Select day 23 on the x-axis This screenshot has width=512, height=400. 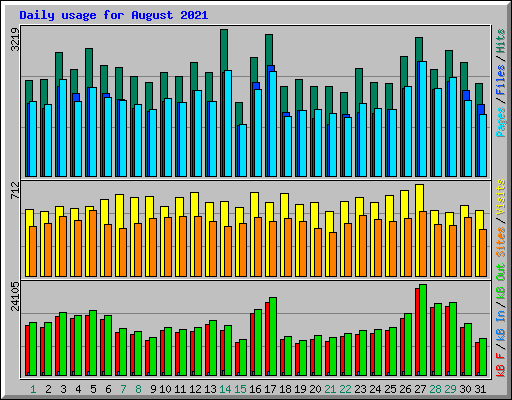click(x=360, y=389)
